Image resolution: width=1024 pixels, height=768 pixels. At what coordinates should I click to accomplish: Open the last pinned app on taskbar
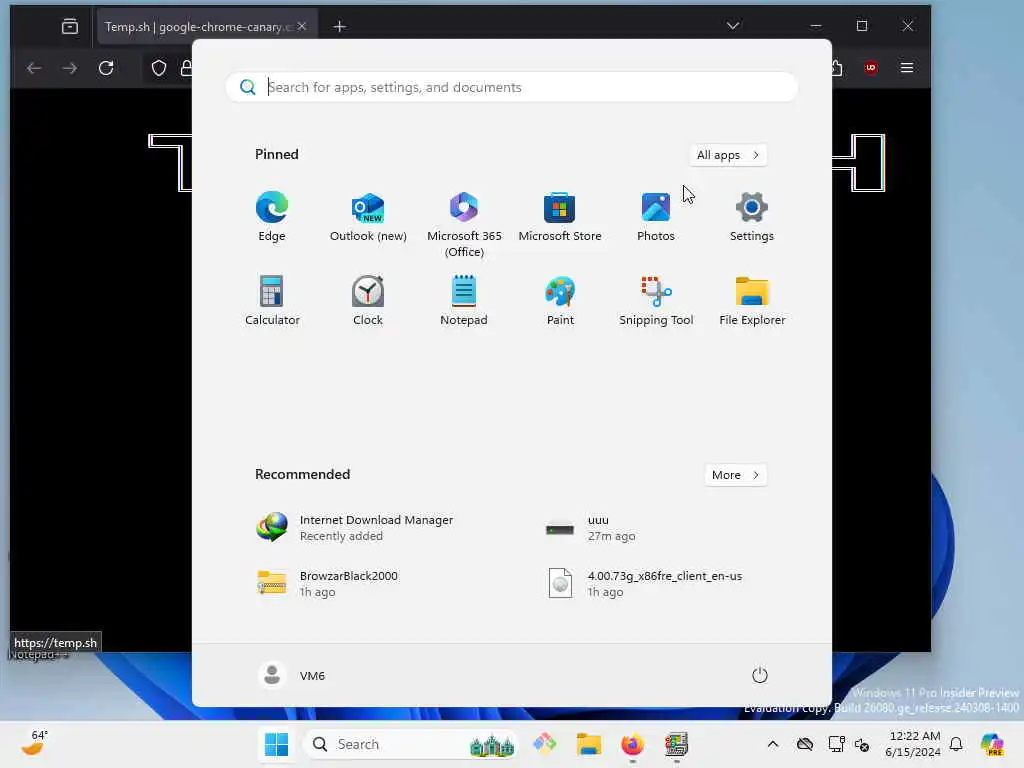click(676, 744)
